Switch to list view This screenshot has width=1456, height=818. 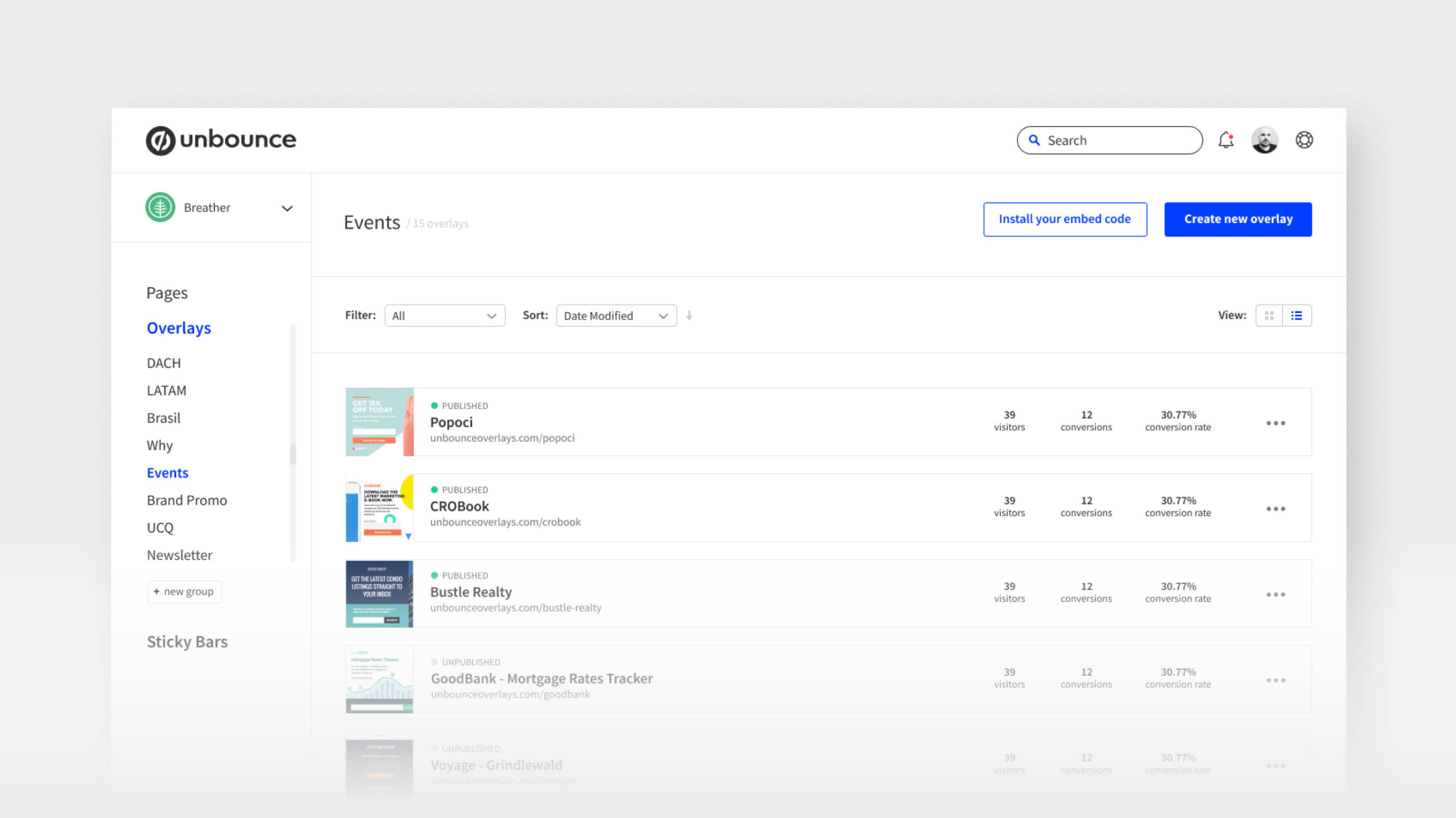(1297, 315)
